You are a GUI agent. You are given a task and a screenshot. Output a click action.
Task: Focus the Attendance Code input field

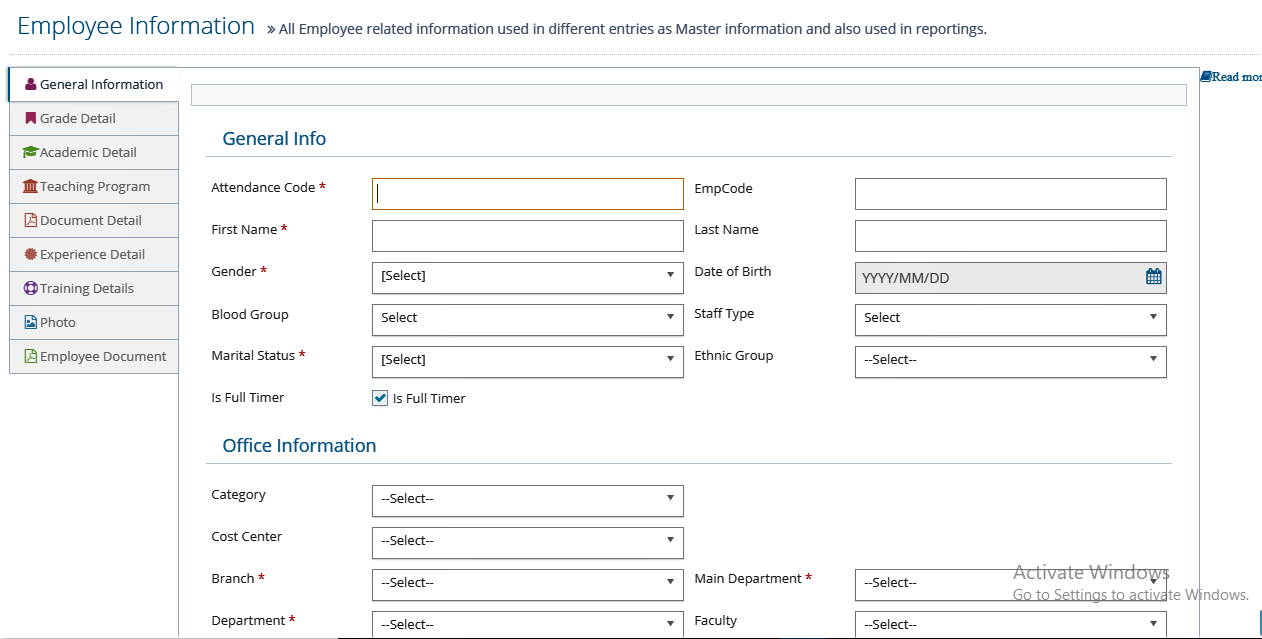pos(528,194)
